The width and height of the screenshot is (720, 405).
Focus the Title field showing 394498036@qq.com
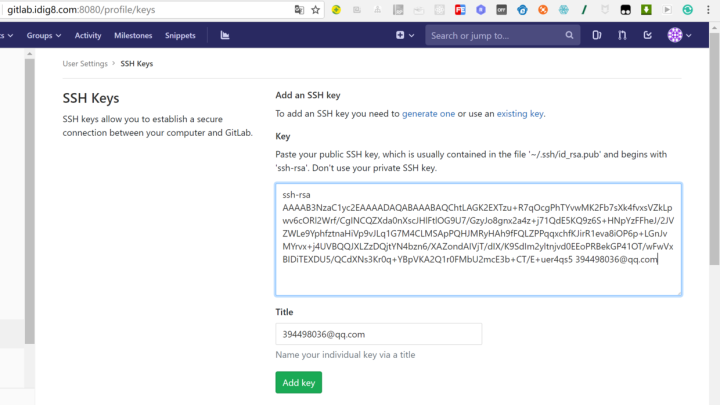click(x=378, y=334)
